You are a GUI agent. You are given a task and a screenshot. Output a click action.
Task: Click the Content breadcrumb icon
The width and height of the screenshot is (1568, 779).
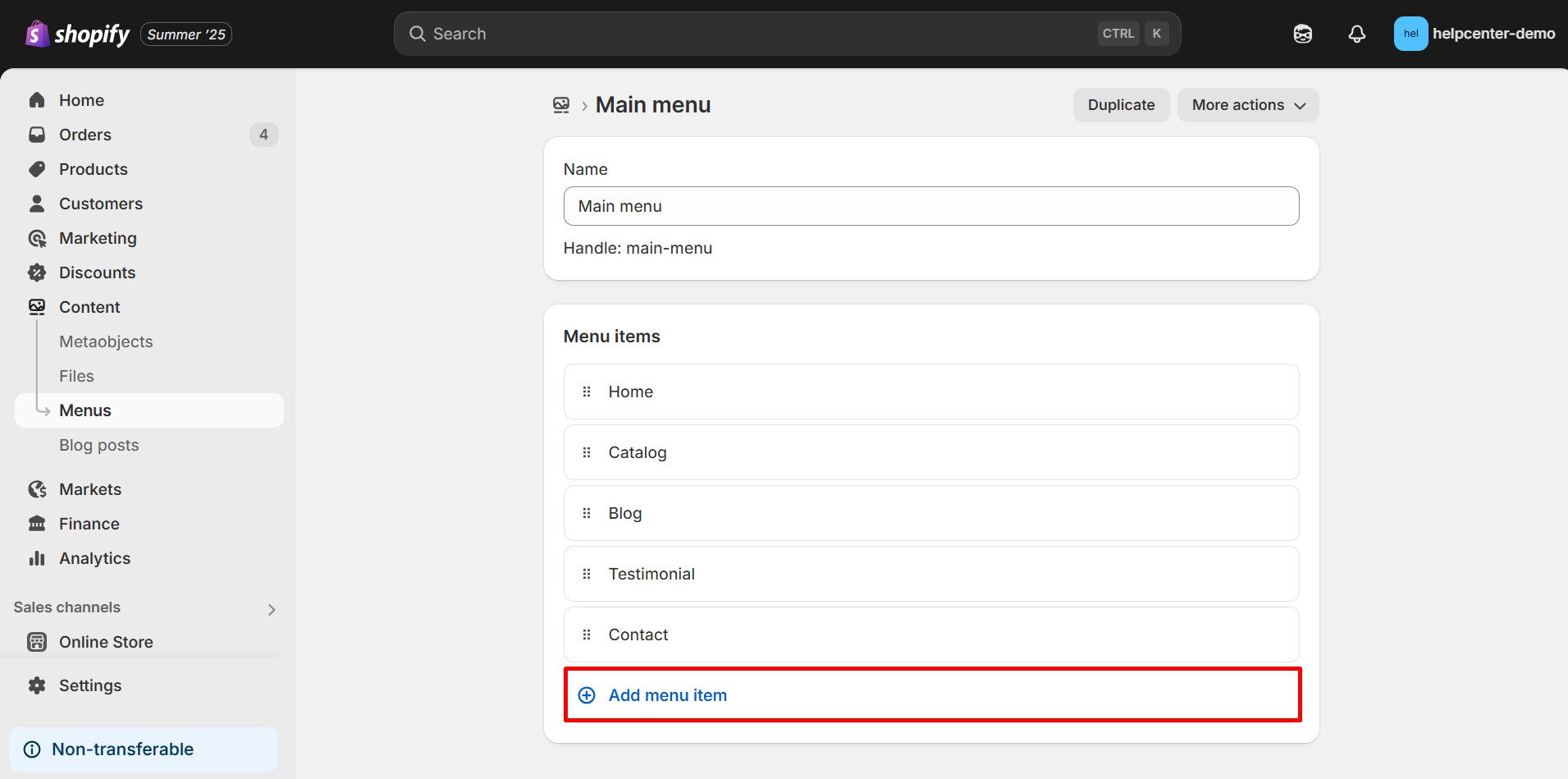tap(561, 105)
